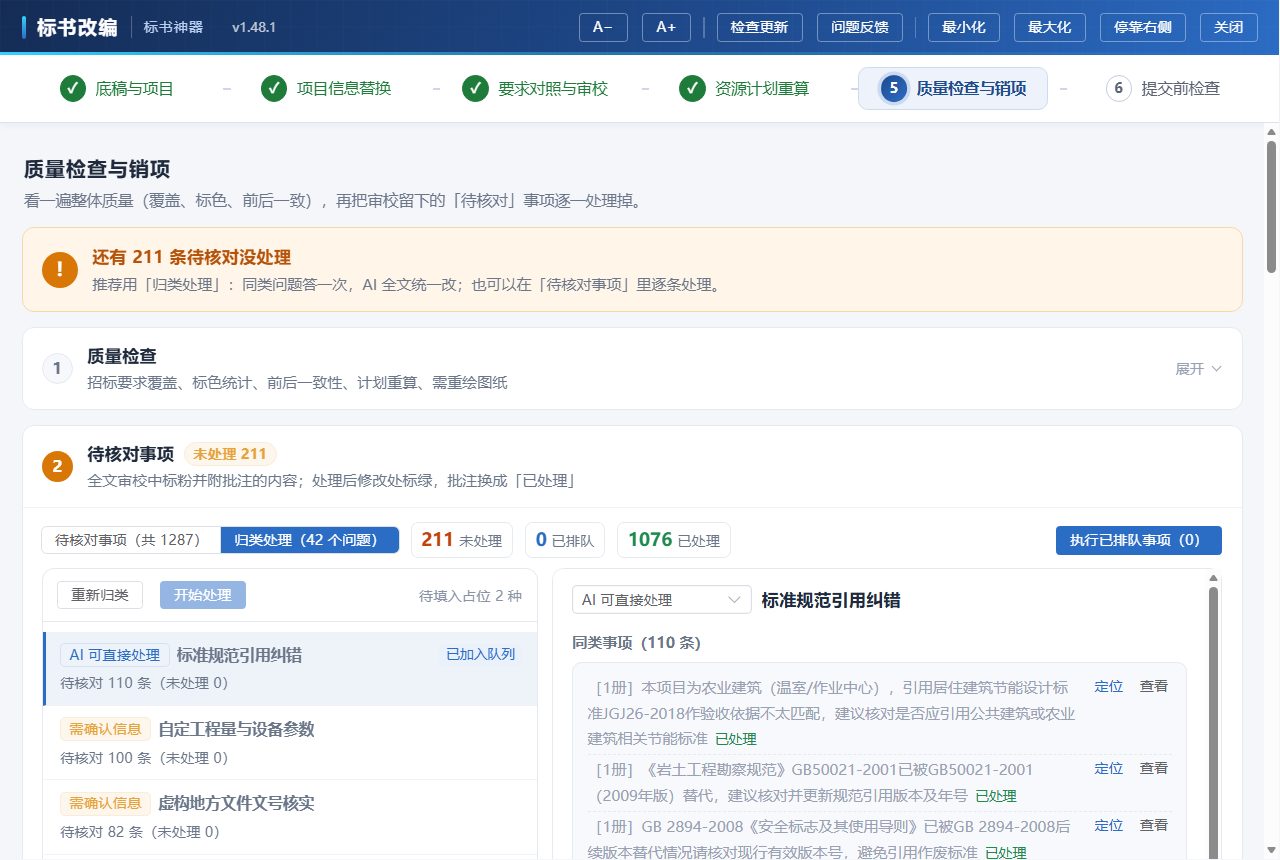Click the number 1 badge beside 质量检查
Image resolution: width=1280 pixels, height=860 pixels.
coord(57,369)
